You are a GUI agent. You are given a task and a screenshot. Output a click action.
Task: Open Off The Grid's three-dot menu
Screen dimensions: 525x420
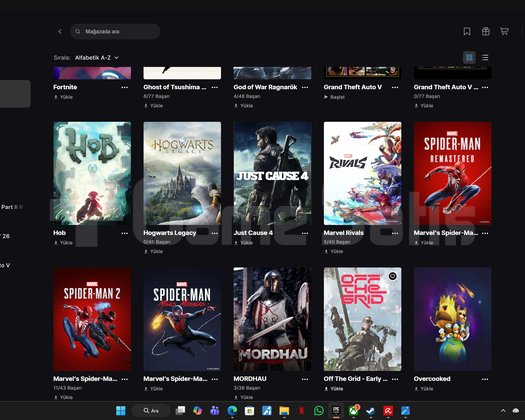click(395, 379)
